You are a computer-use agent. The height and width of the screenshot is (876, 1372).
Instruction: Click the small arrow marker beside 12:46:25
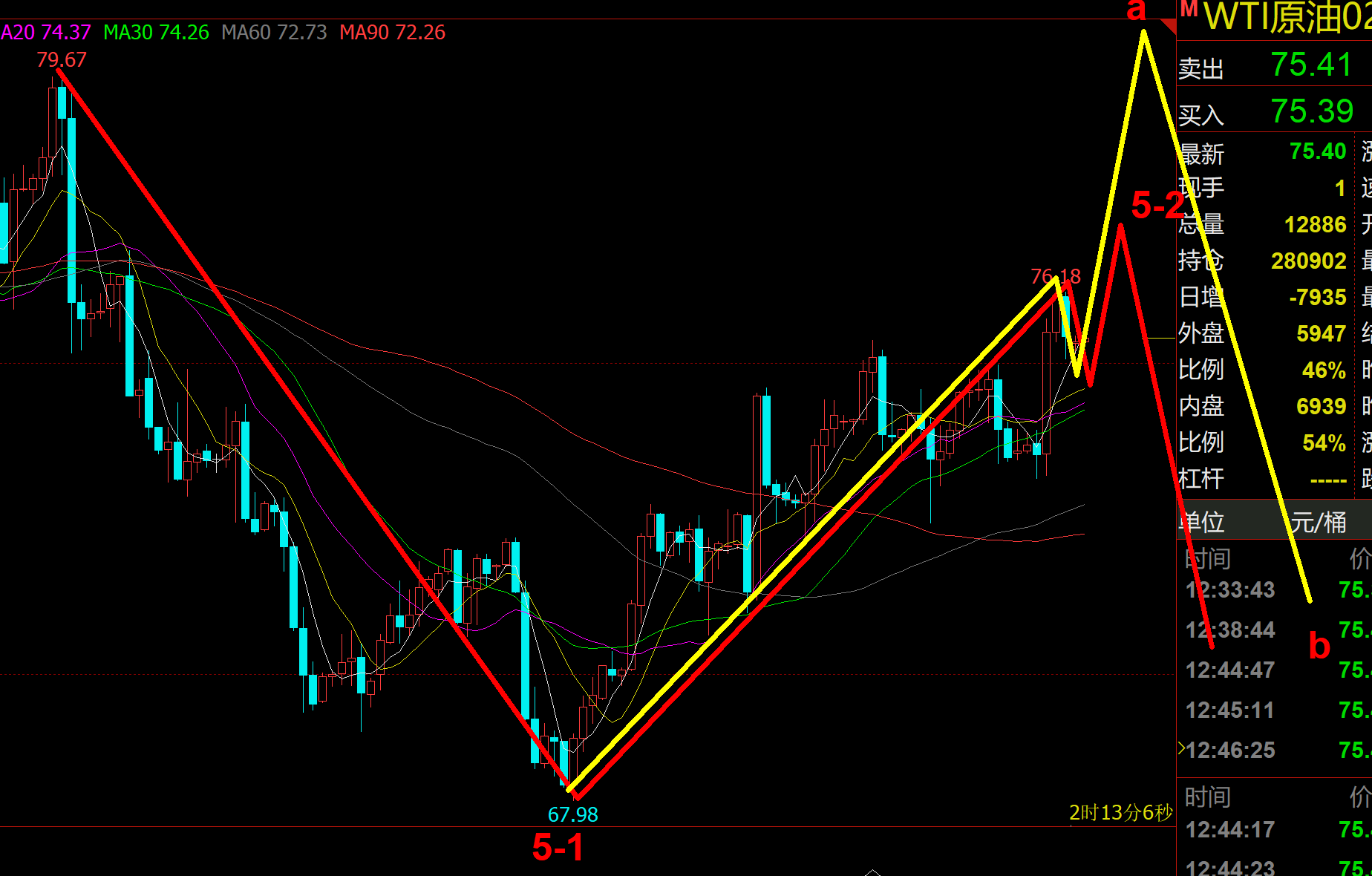[x=1181, y=748]
